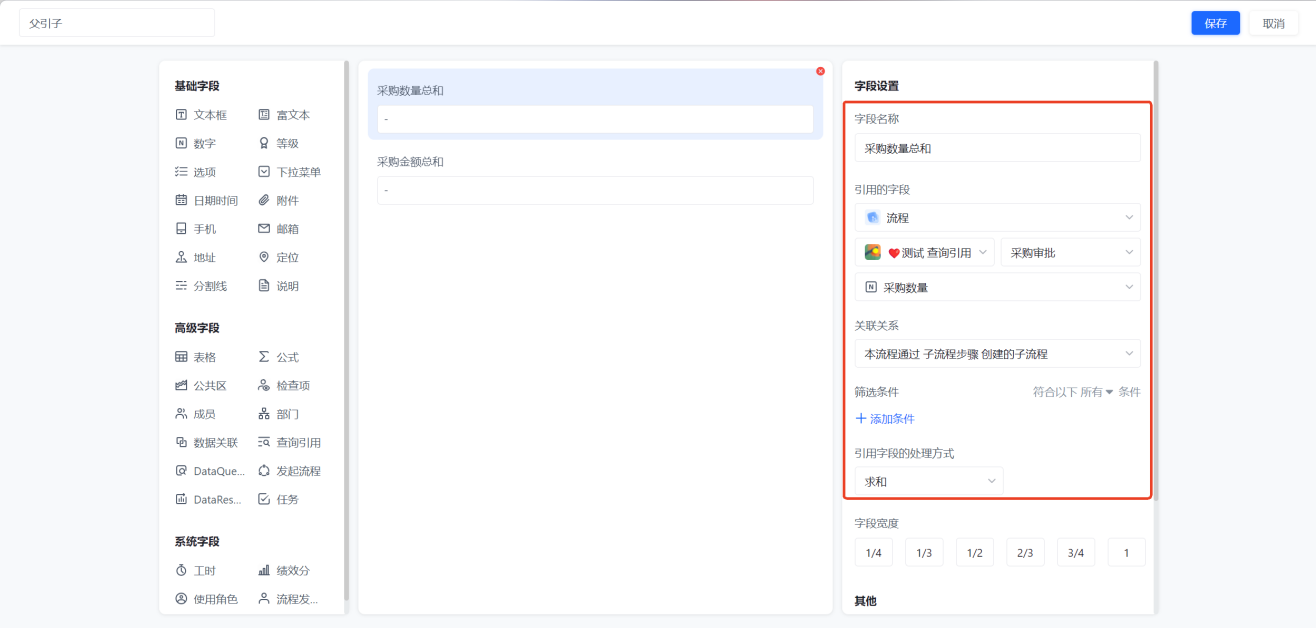Add a DataQue... field
Viewport: 1316px width, 628px height.
(x=210, y=471)
